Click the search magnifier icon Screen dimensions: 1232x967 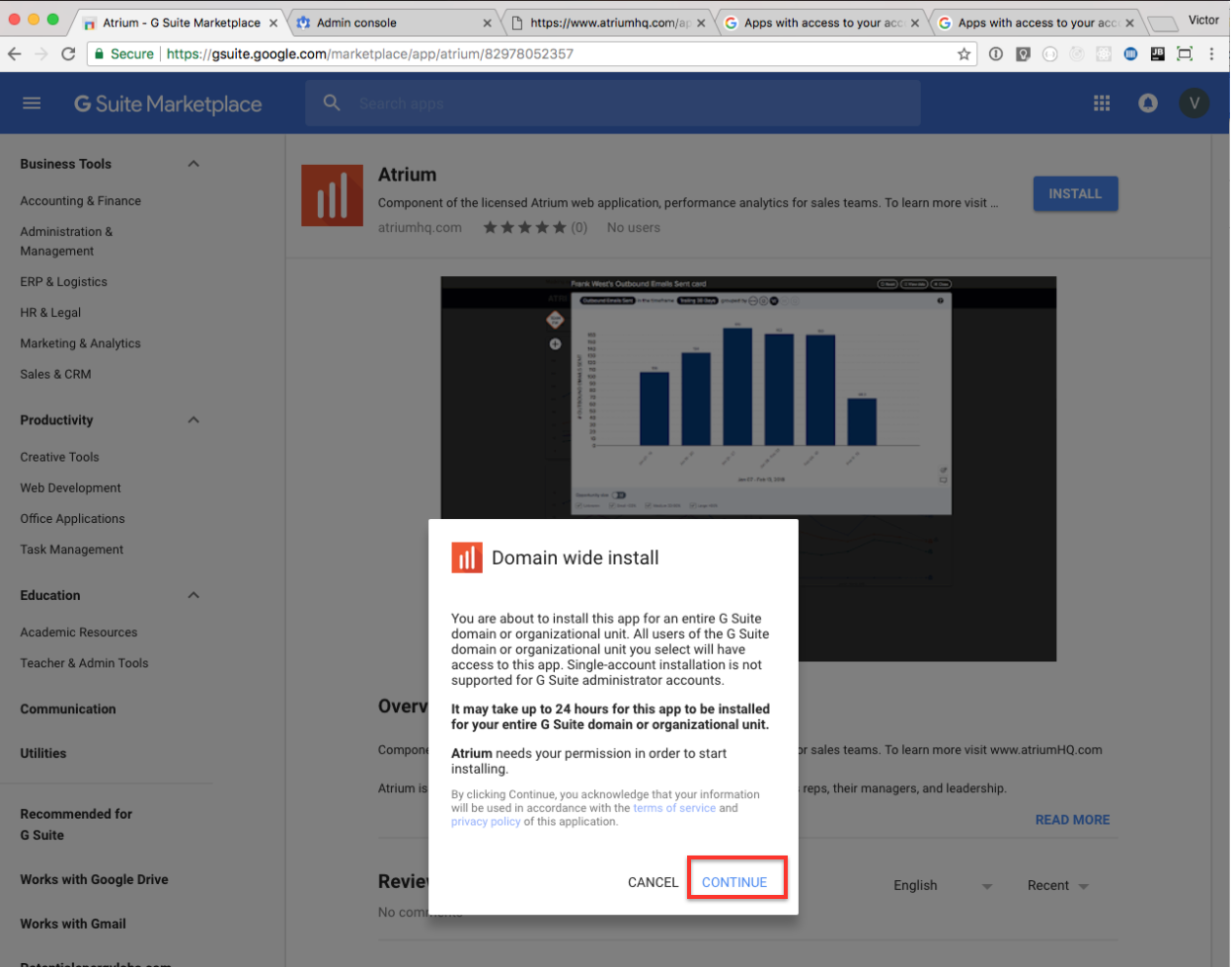[332, 103]
